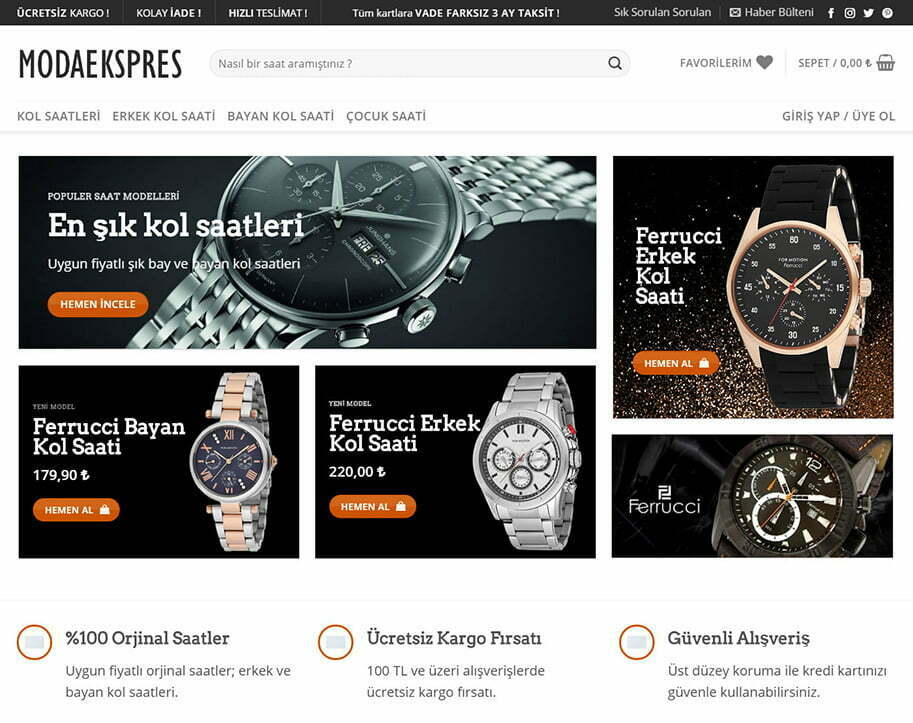Viewport: 913px width, 723px height.
Task: Go to the Çocuk Saati category
Action: [386, 116]
